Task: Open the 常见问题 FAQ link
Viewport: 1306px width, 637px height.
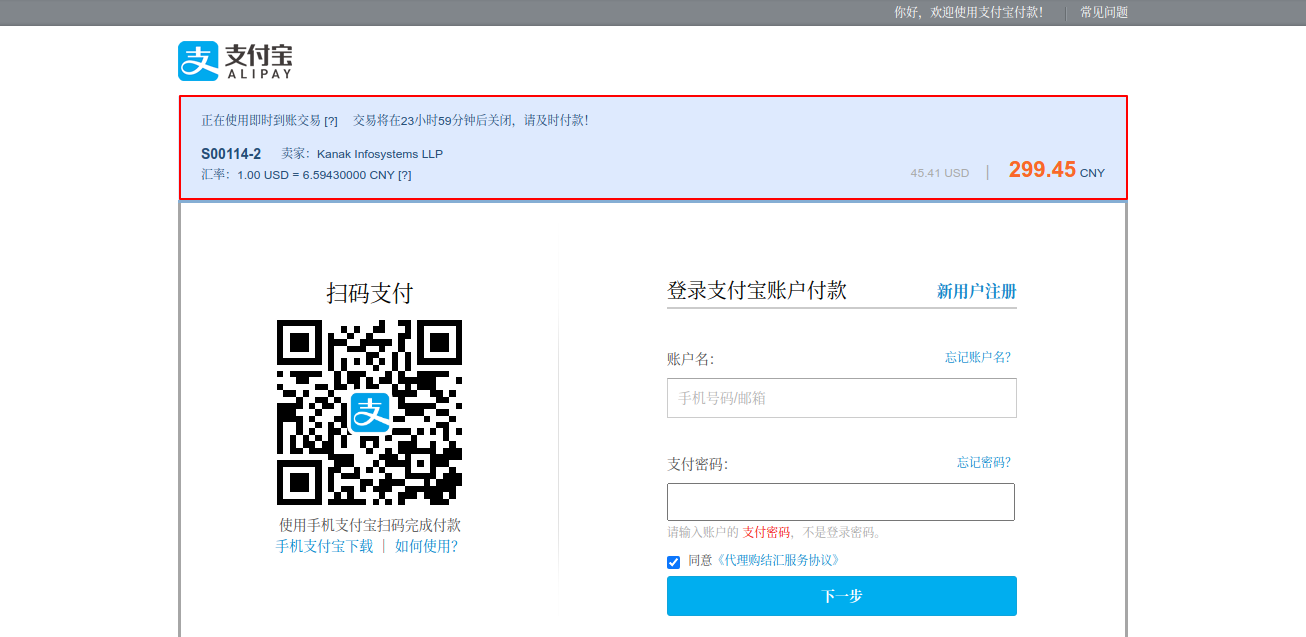Action: click(x=1104, y=12)
